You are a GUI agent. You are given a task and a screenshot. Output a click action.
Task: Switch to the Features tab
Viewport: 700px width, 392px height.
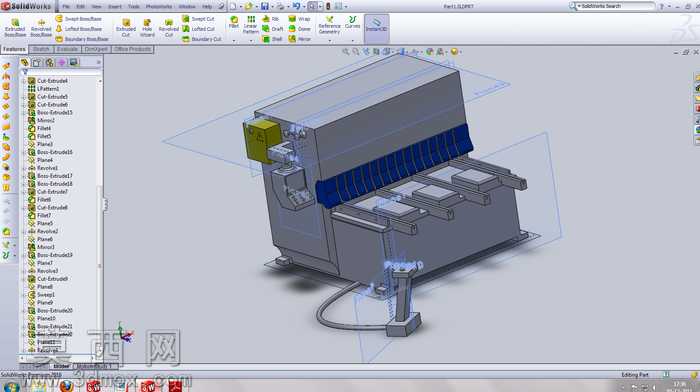(x=14, y=49)
